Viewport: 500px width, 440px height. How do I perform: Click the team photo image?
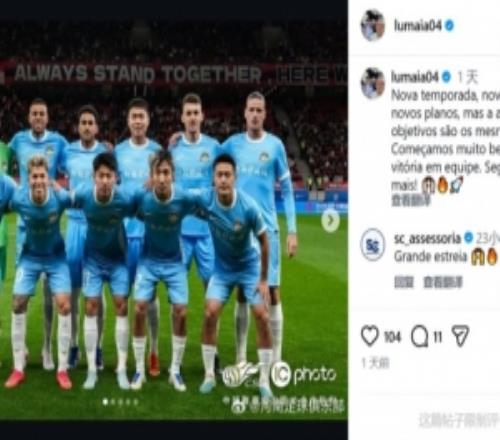pyautogui.click(x=173, y=220)
